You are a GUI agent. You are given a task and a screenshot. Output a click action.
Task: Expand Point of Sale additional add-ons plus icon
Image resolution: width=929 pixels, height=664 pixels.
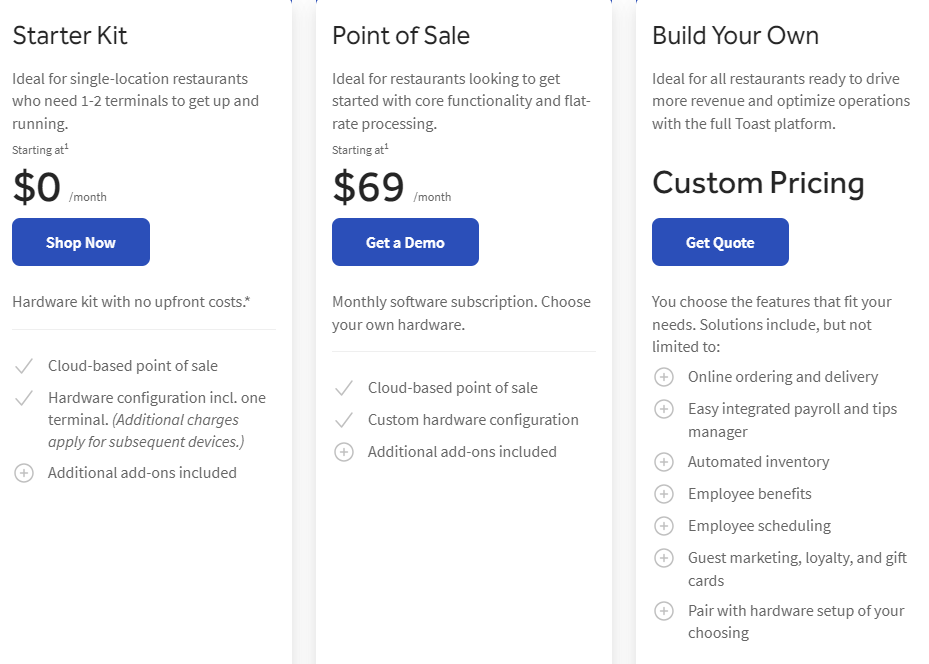tap(344, 452)
